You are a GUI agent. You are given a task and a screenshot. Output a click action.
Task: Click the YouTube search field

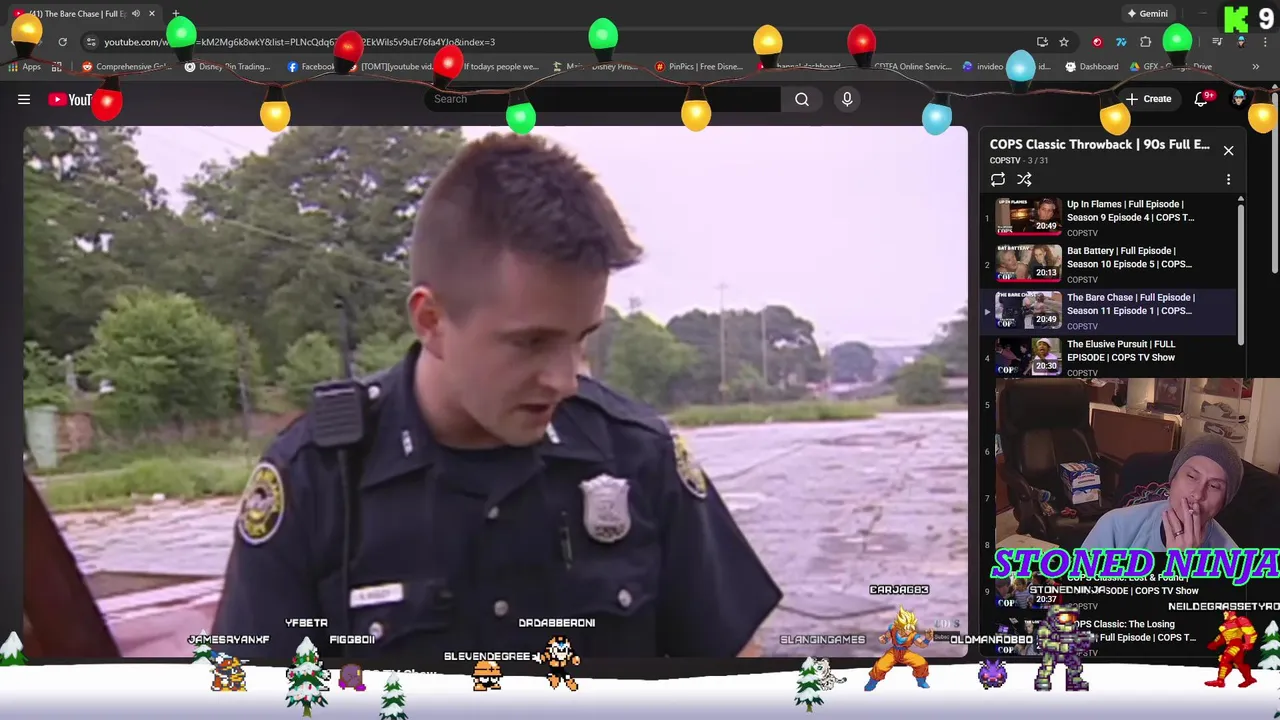603,99
